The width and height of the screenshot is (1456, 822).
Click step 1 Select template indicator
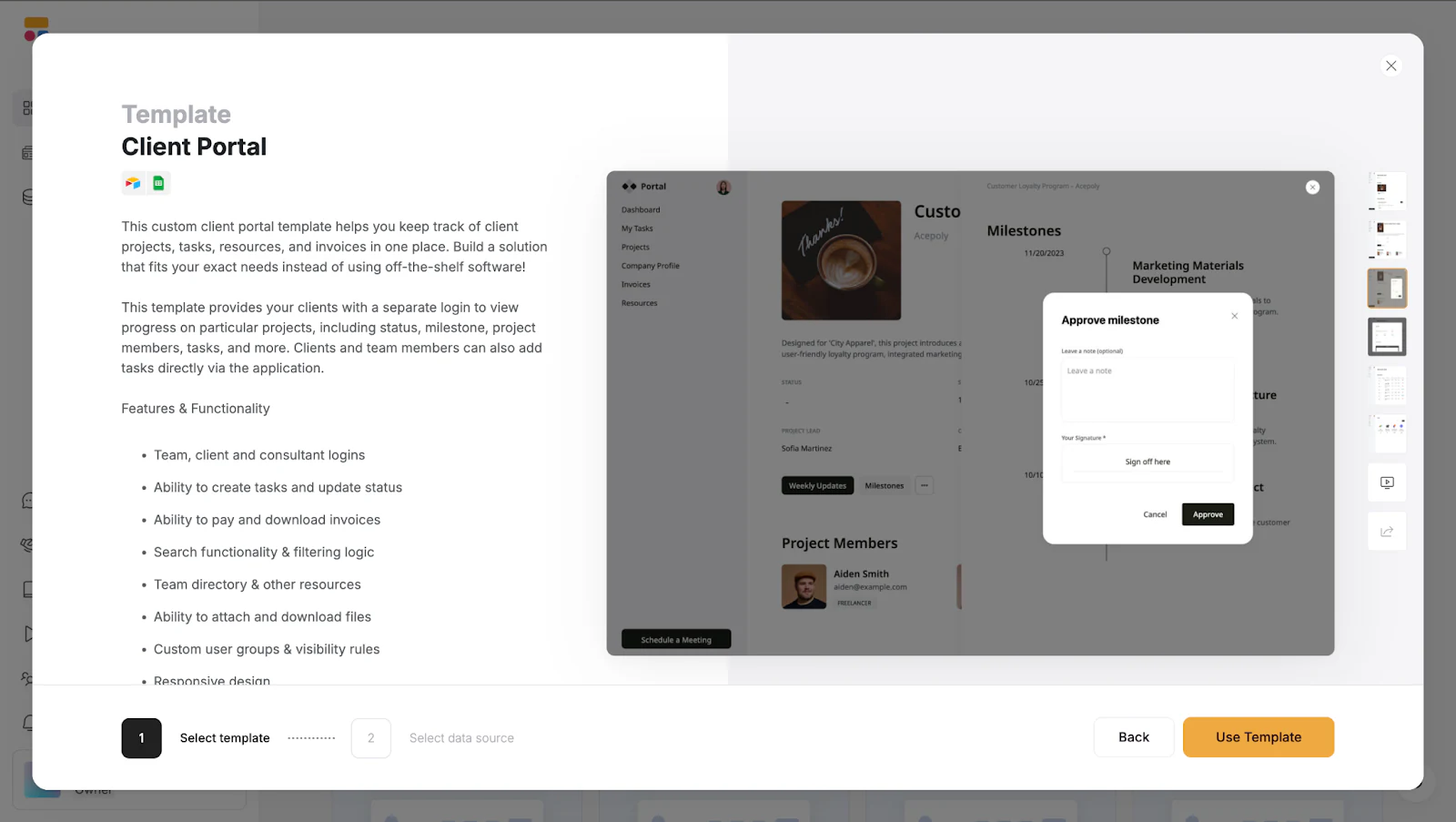(x=141, y=738)
